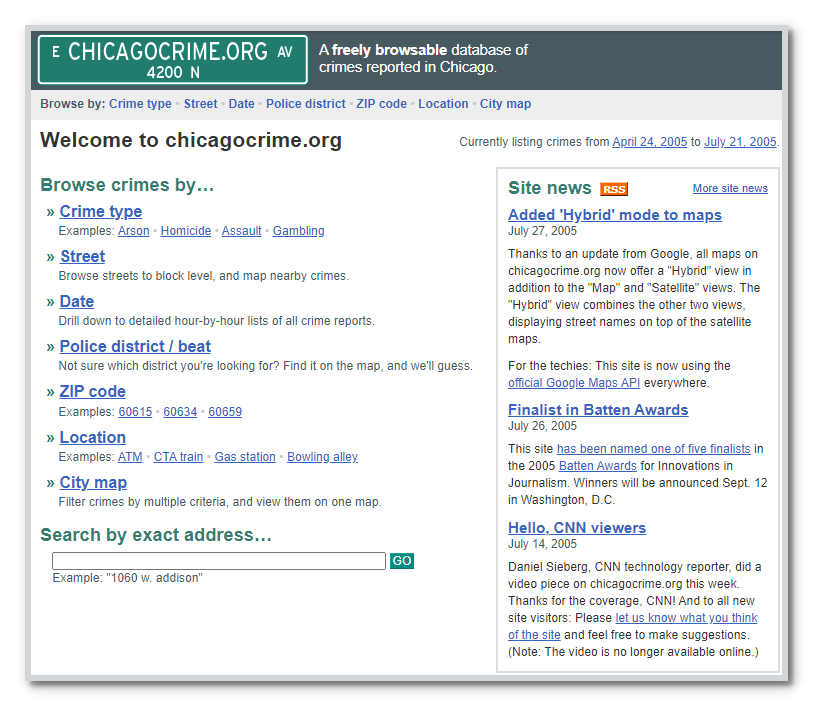
Task: Click the chicagocrime.org street sign logo
Action: (173, 60)
